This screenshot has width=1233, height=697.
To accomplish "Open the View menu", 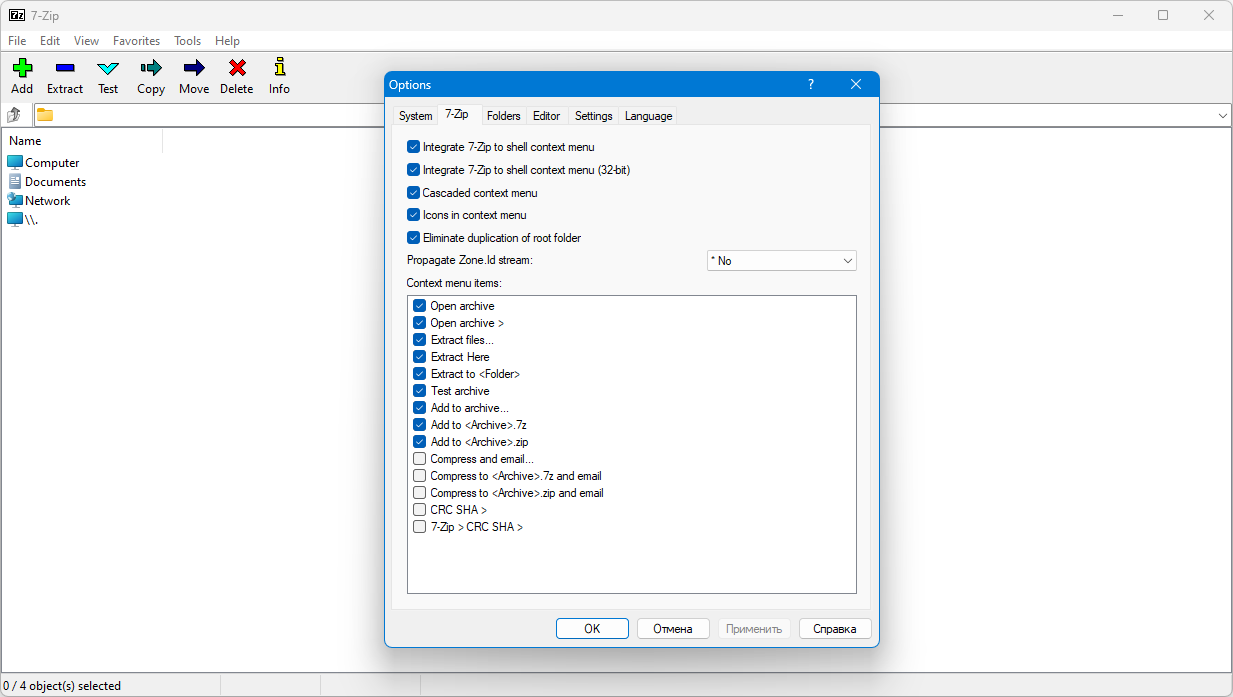I will click(x=87, y=41).
